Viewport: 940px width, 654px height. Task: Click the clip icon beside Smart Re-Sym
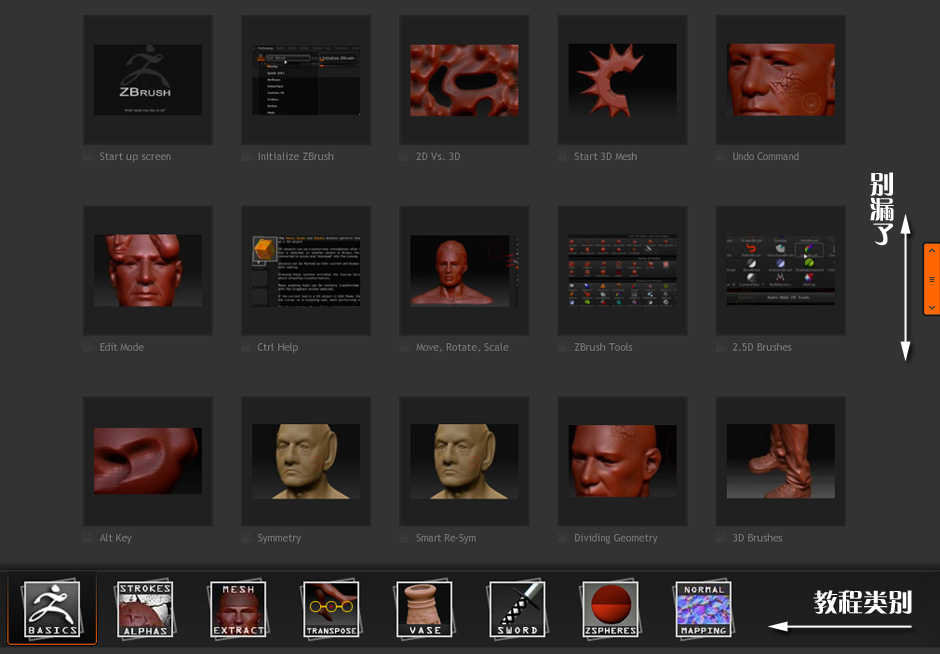[405, 538]
